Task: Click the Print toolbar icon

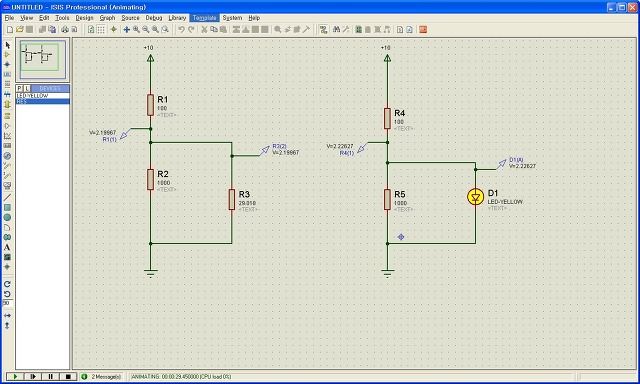Action: (65, 29)
